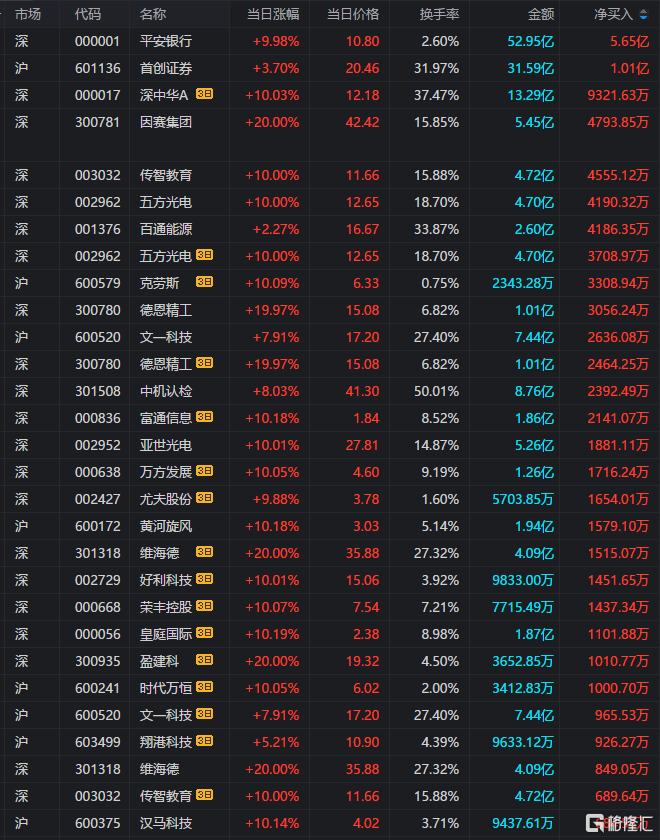Click the net buy value 5.65亿
This screenshot has height=840, width=660.
pos(629,41)
